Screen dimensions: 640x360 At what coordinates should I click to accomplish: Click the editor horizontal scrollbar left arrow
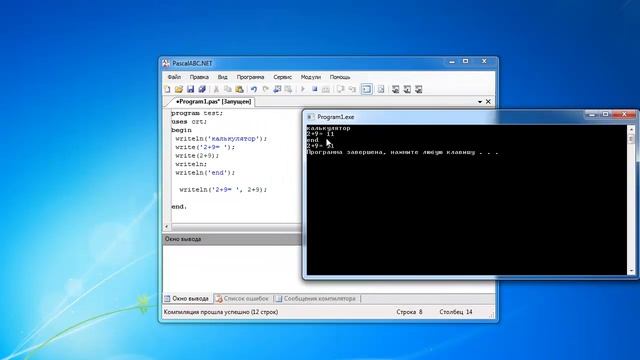pyautogui.click(x=167, y=227)
